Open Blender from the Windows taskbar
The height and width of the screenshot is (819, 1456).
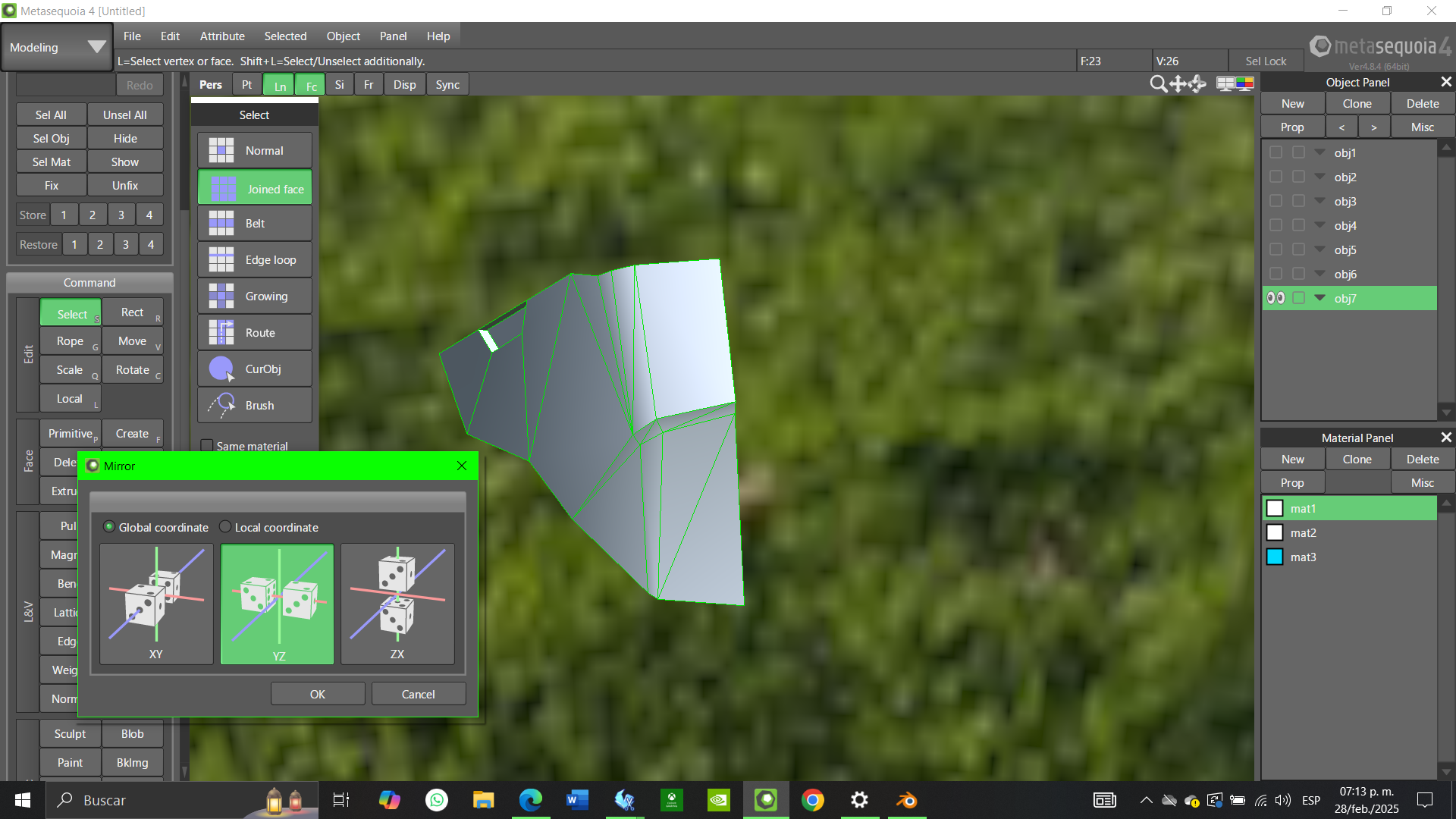point(906,800)
